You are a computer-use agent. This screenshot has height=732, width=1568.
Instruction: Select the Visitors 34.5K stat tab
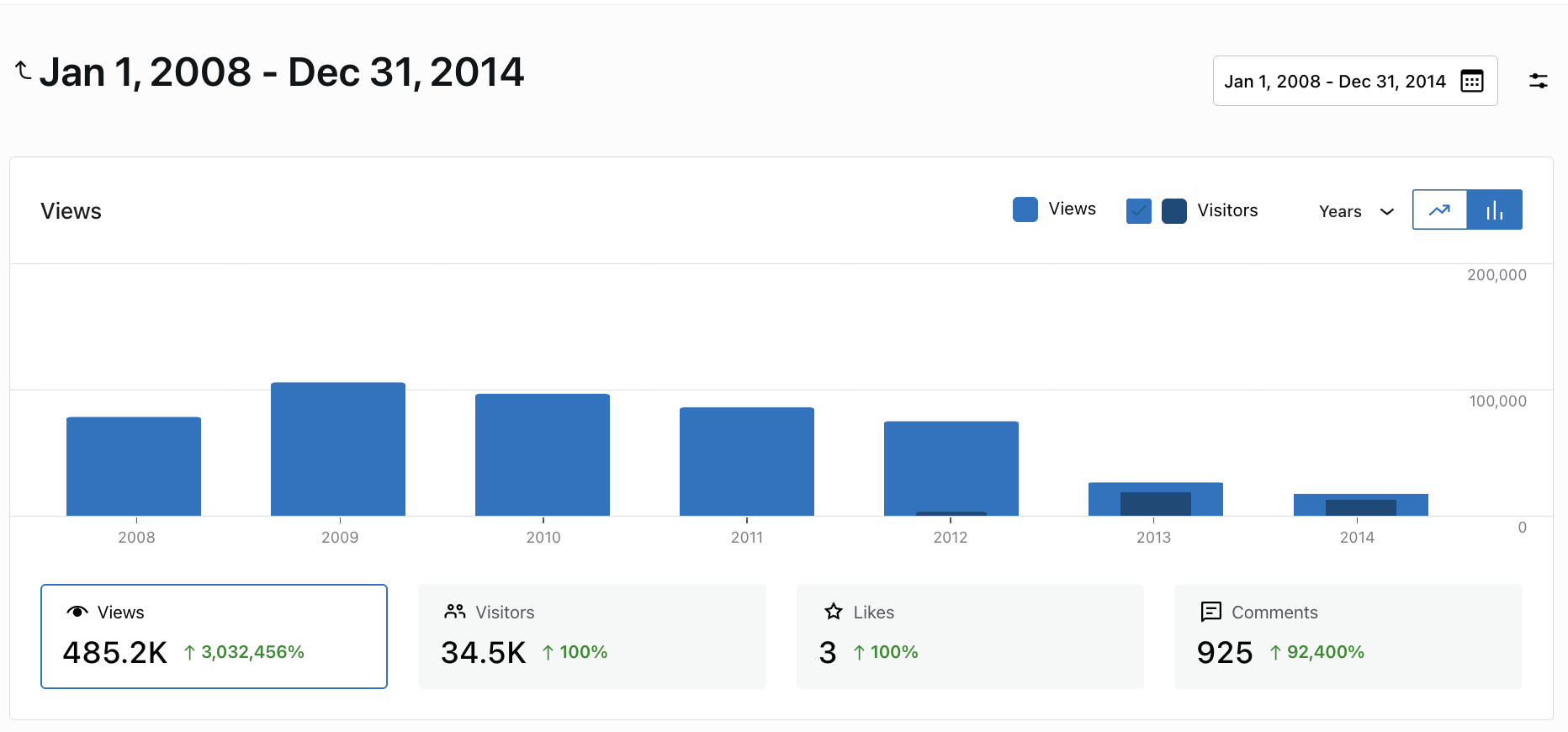(x=592, y=636)
